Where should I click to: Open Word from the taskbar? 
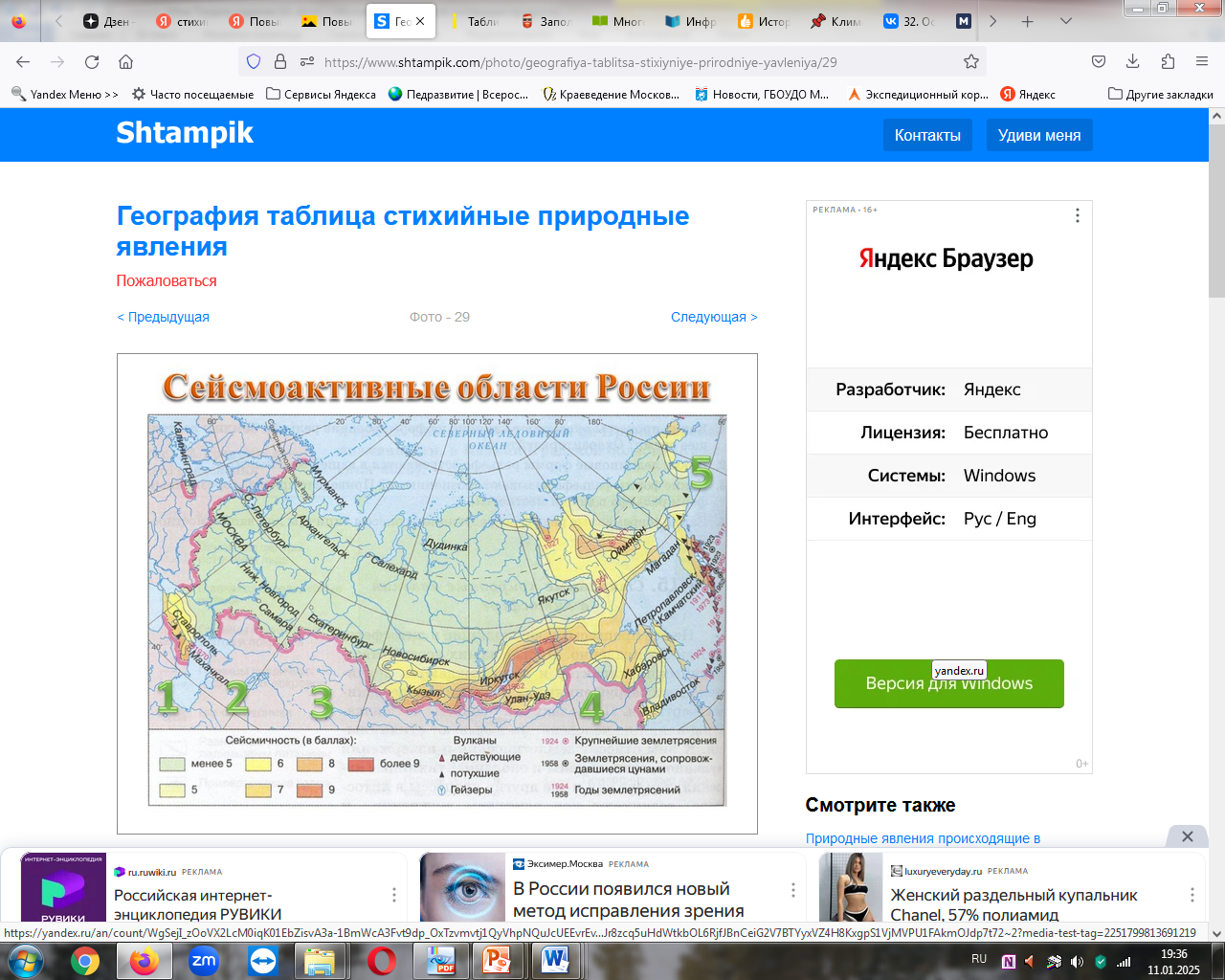click(556, 960)
